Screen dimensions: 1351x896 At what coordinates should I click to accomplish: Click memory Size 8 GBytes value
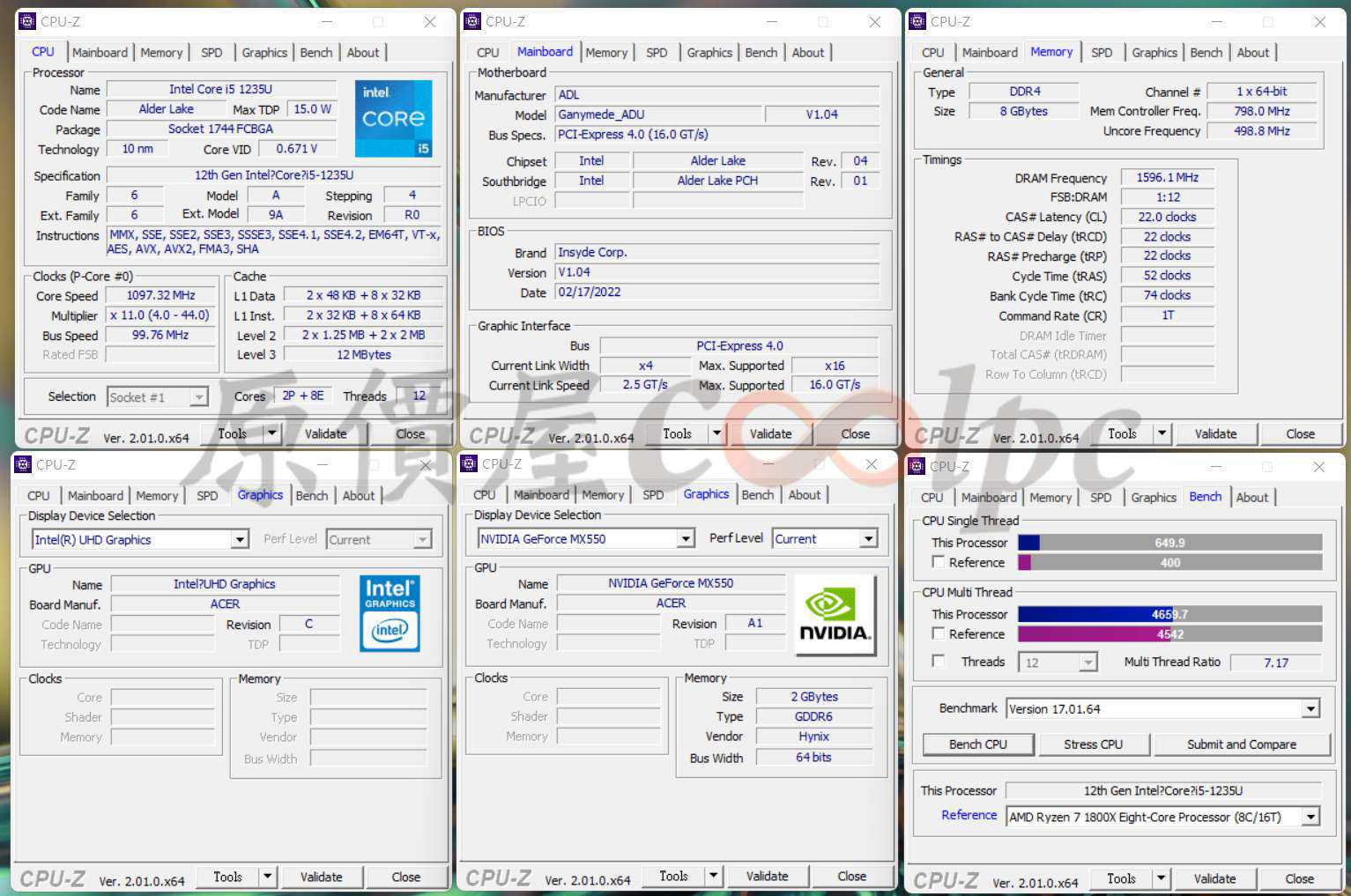(x=1023, y=111)
